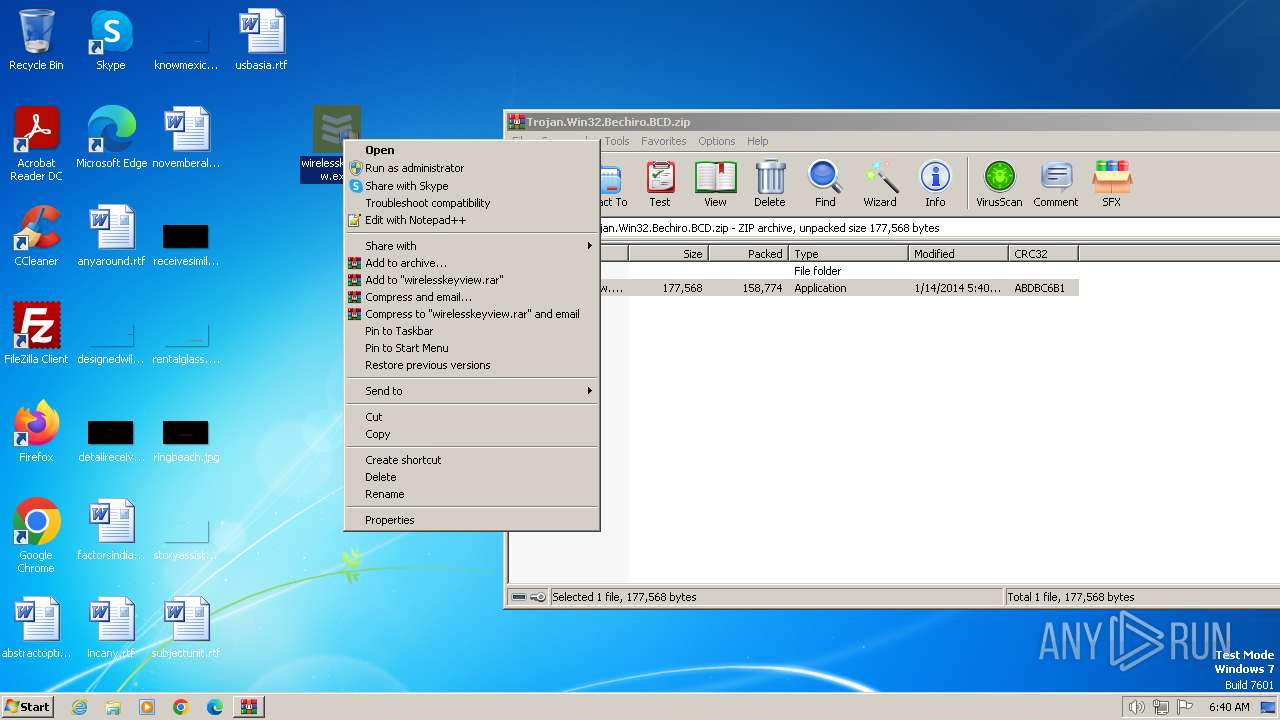This screenshot has width=1280, height=720.
Task: Choose Restore previous versions
Action: click(471, 365)
